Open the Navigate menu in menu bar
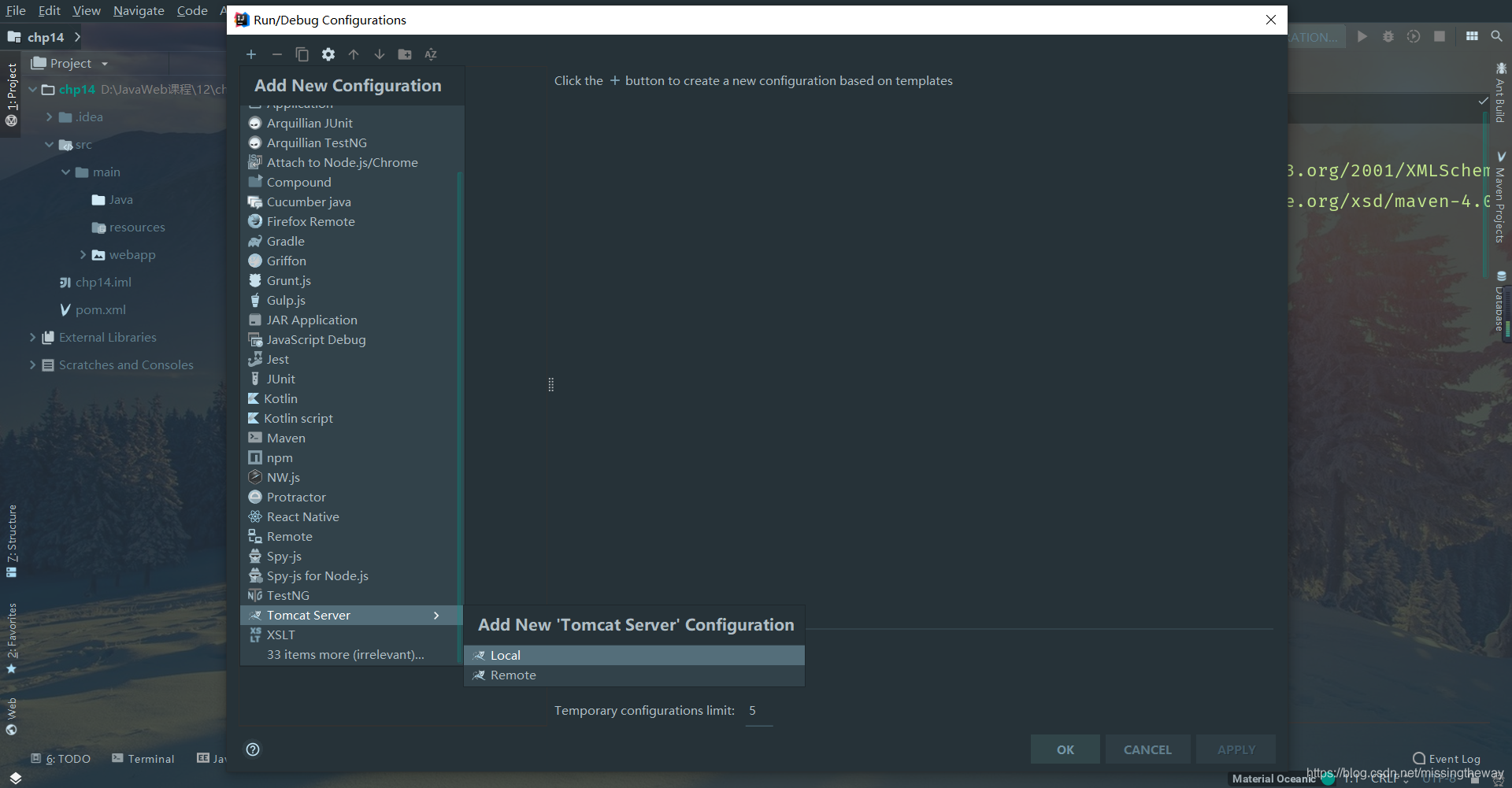Image resolution: width=1512 pixels, height=788 pixels. coord(139,10)
